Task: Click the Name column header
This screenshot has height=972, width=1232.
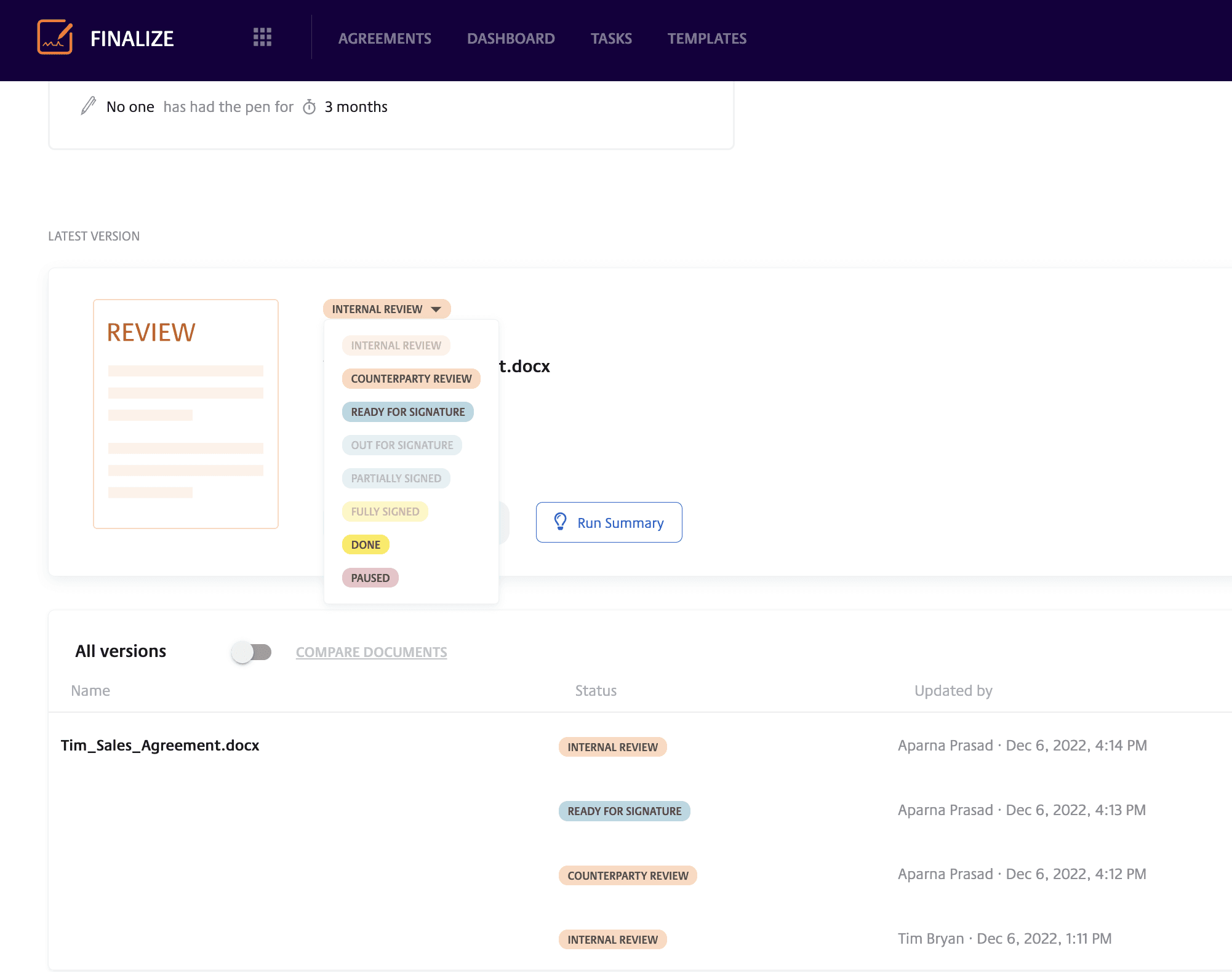Action: pyautogui.click(x=90, y=691)
